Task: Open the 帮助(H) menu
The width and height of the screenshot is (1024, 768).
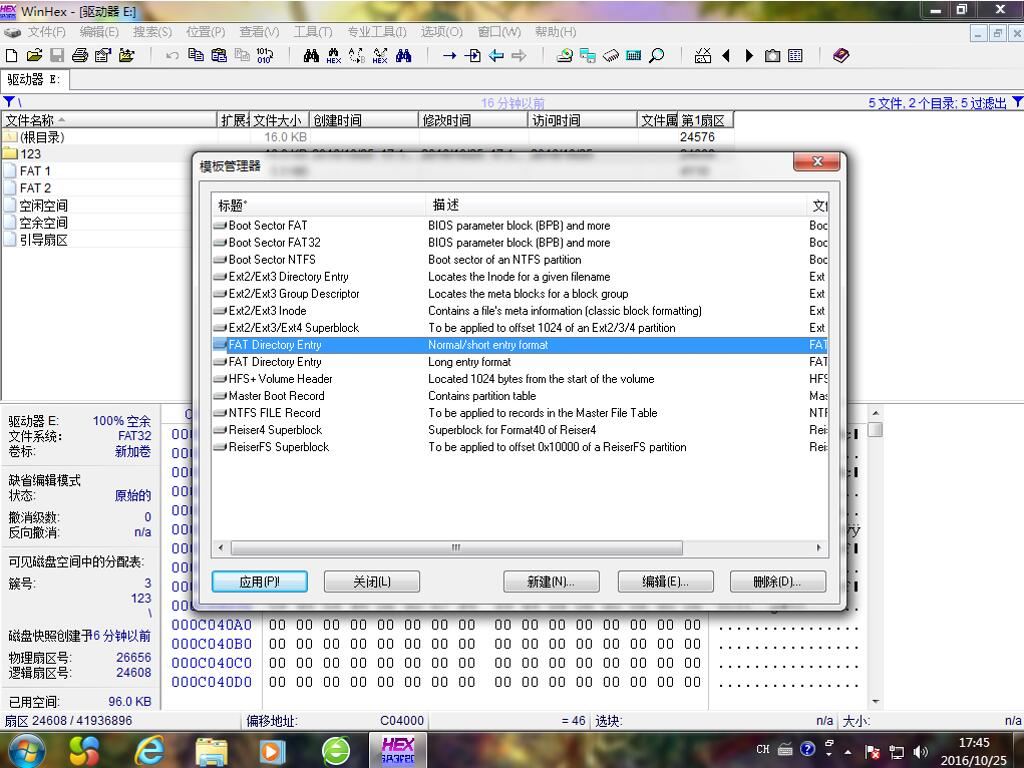Action: [556, 31]
